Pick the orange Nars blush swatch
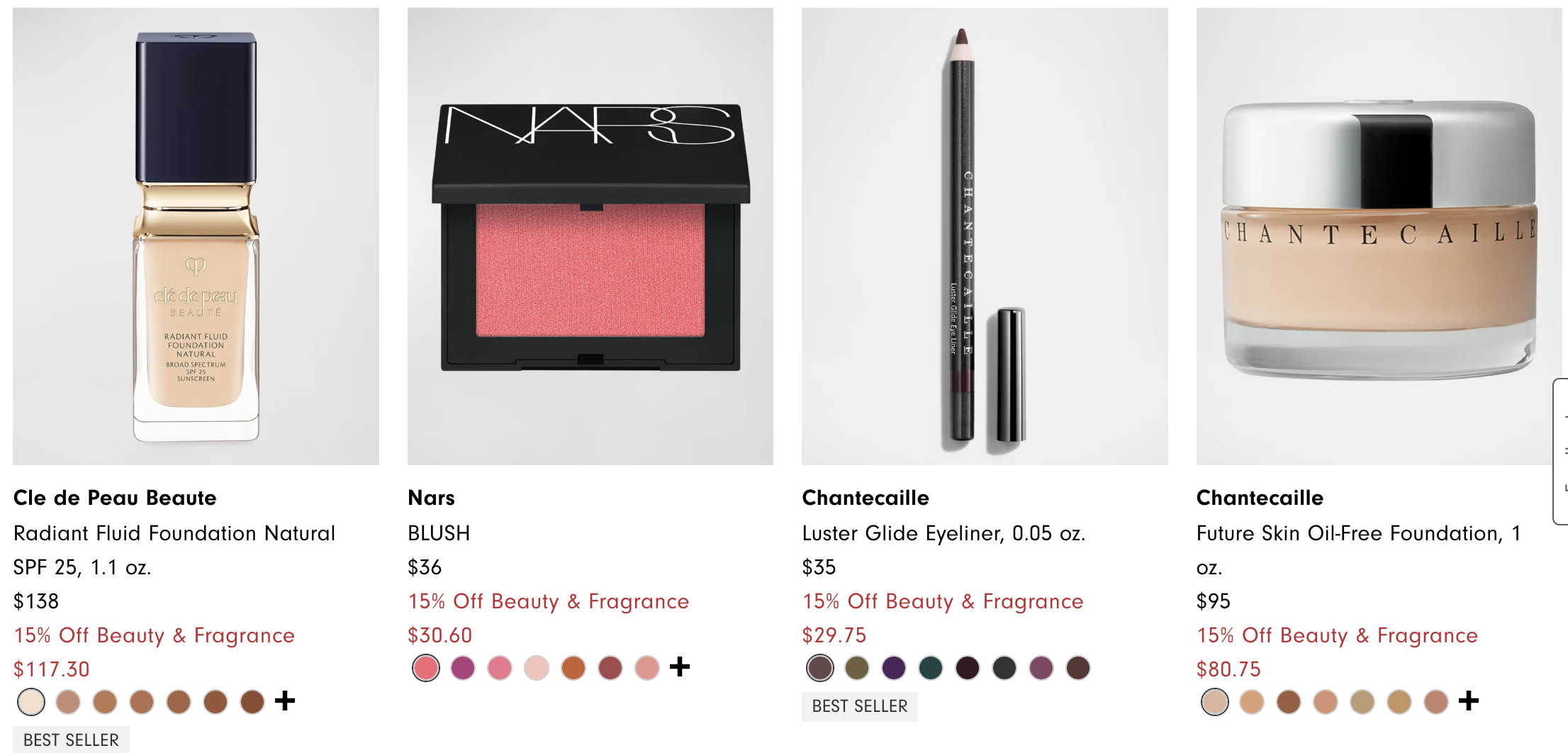1568x753 pixels. [573, 668]
